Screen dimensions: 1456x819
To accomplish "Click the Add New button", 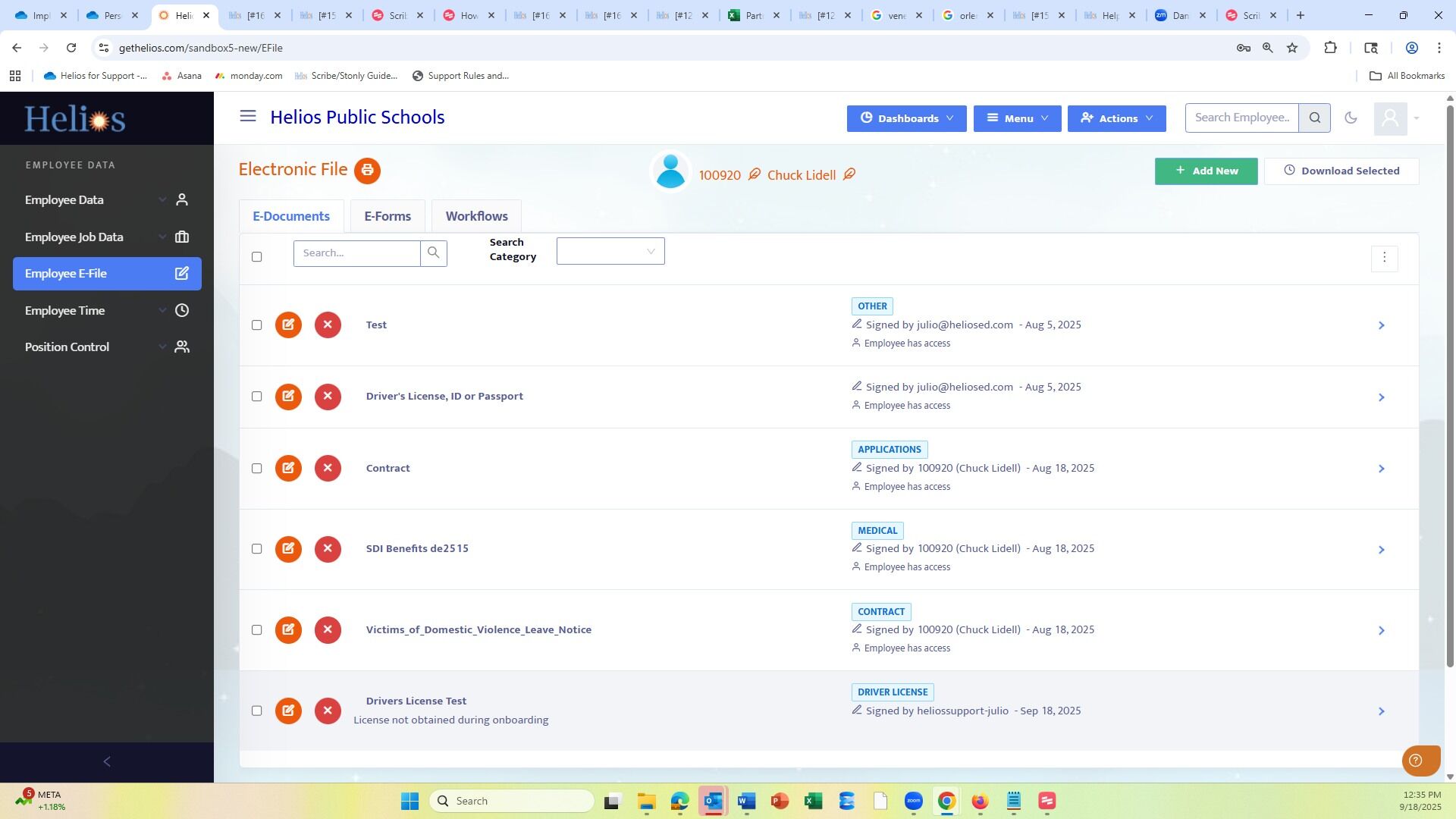I will 1206,171.
